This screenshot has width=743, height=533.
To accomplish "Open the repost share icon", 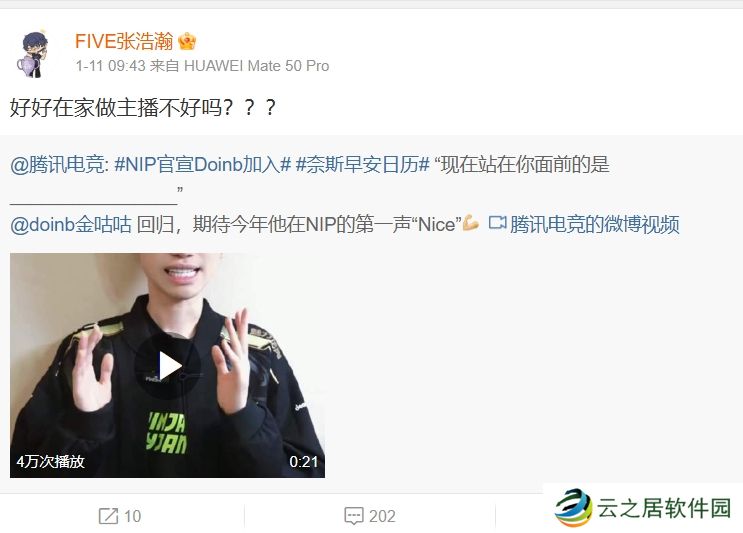I will (108, 516).
